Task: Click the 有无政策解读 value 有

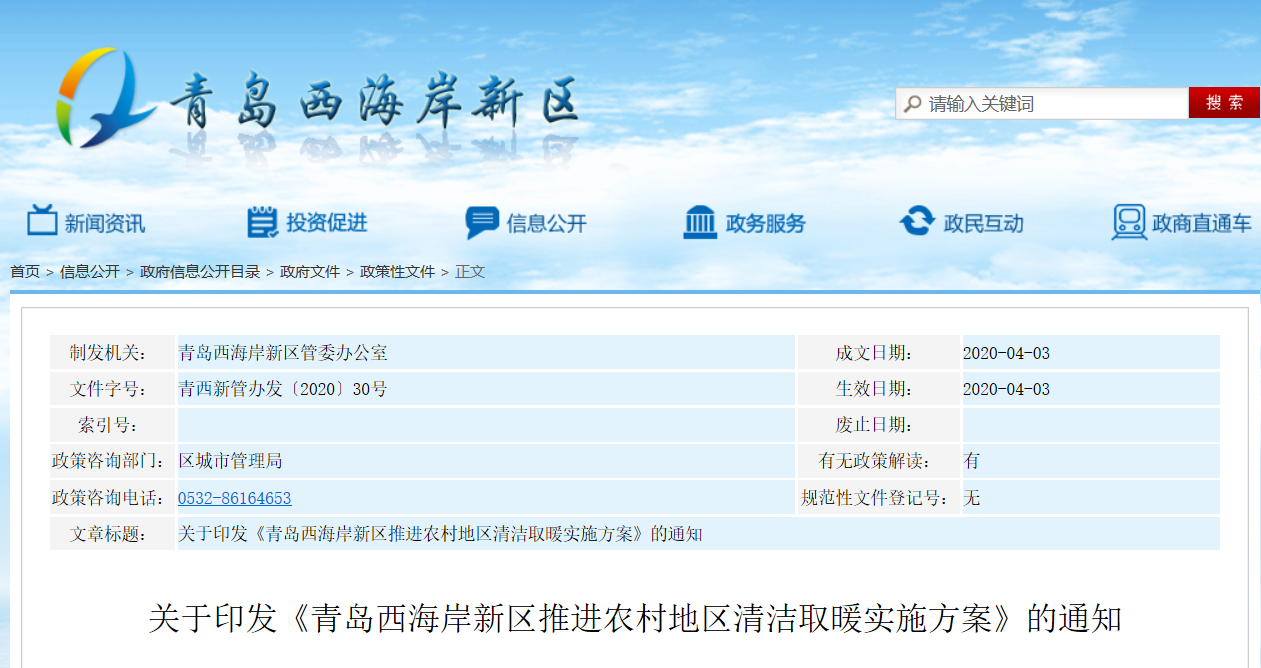Action: (x=972, y=461)
